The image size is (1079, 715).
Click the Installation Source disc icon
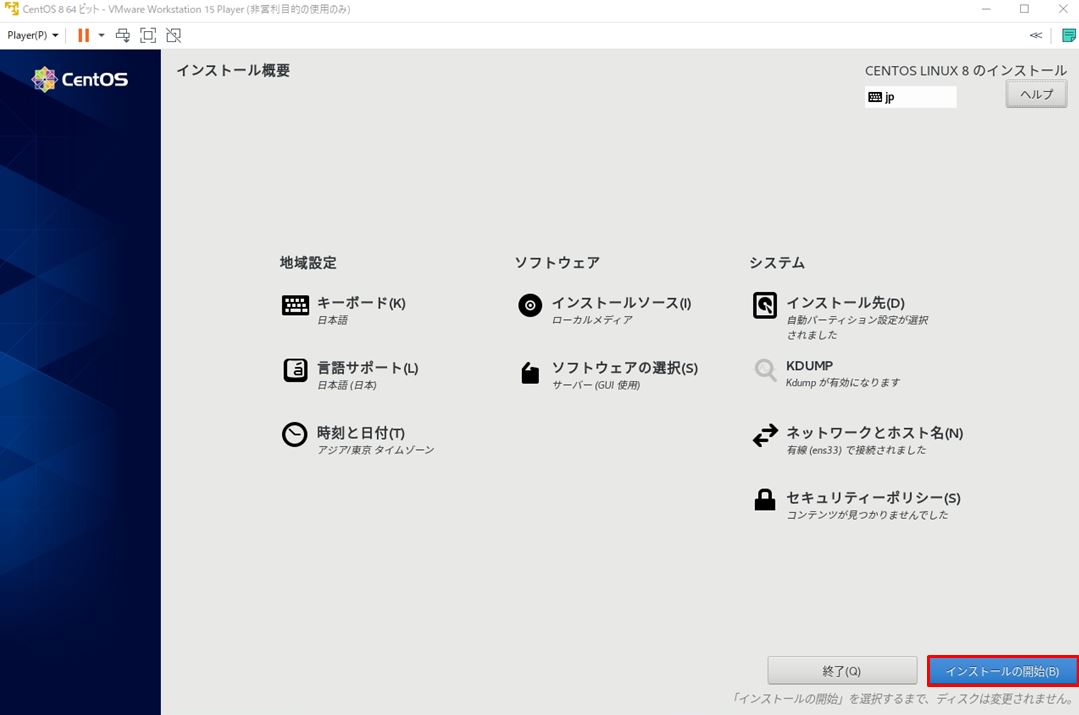coord(530,305)
